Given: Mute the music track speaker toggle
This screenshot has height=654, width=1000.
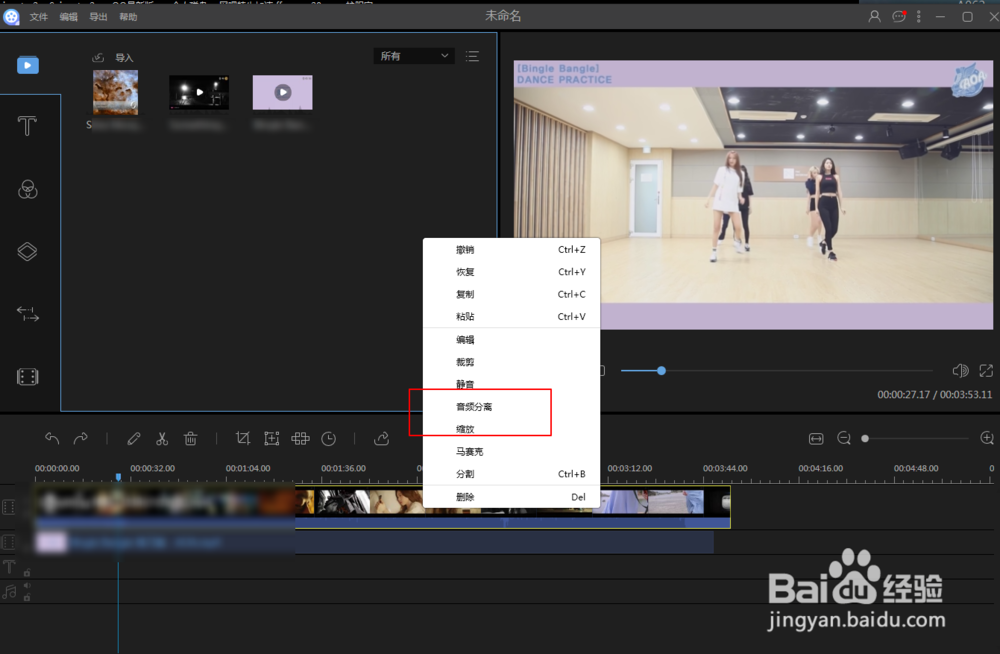Looking at the screenshot, I should pos(27,585).
